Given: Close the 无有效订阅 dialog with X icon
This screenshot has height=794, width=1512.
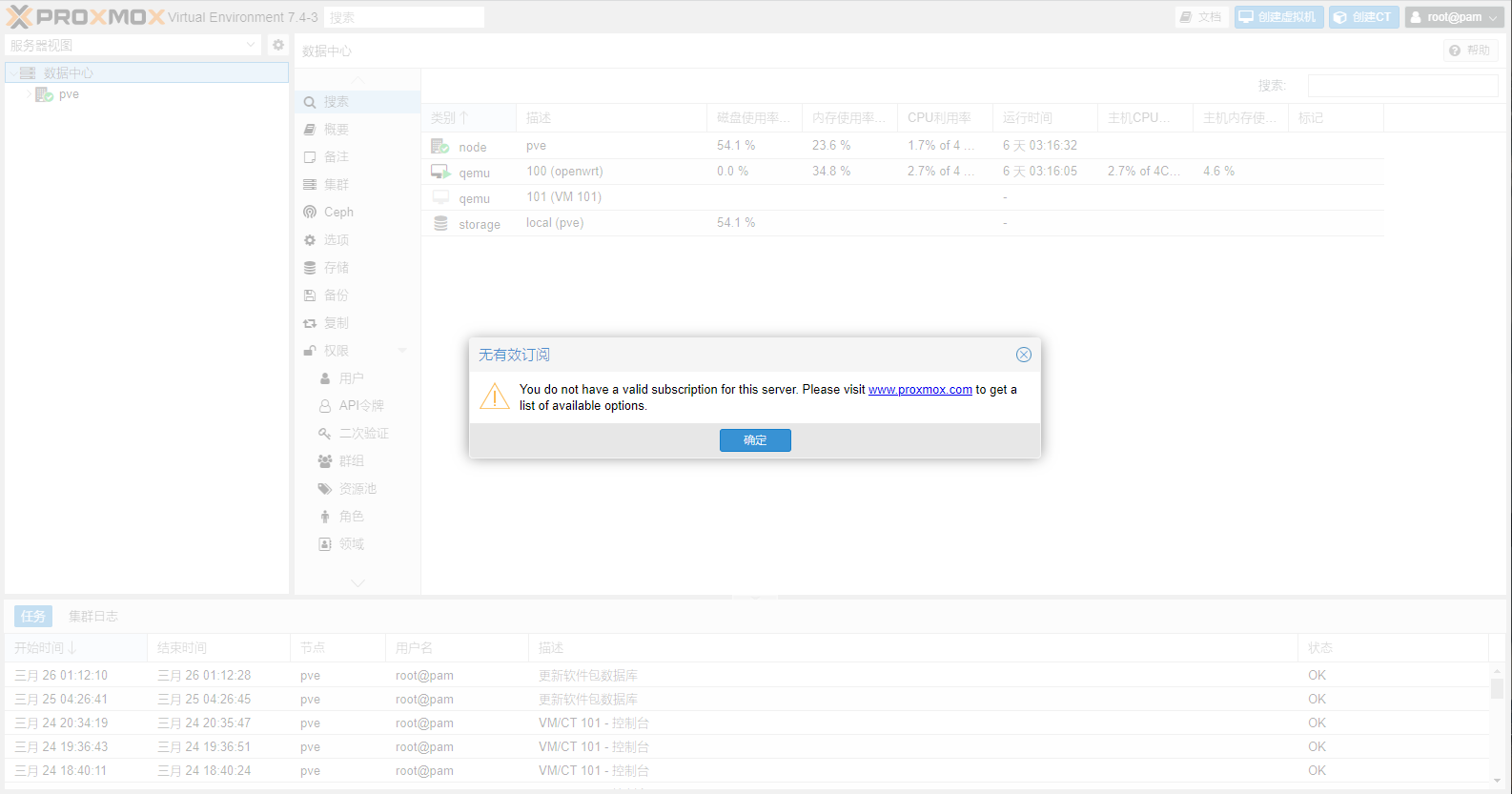Looking at the screenshot, I should pyautogui.click(x=1023, y=355).
